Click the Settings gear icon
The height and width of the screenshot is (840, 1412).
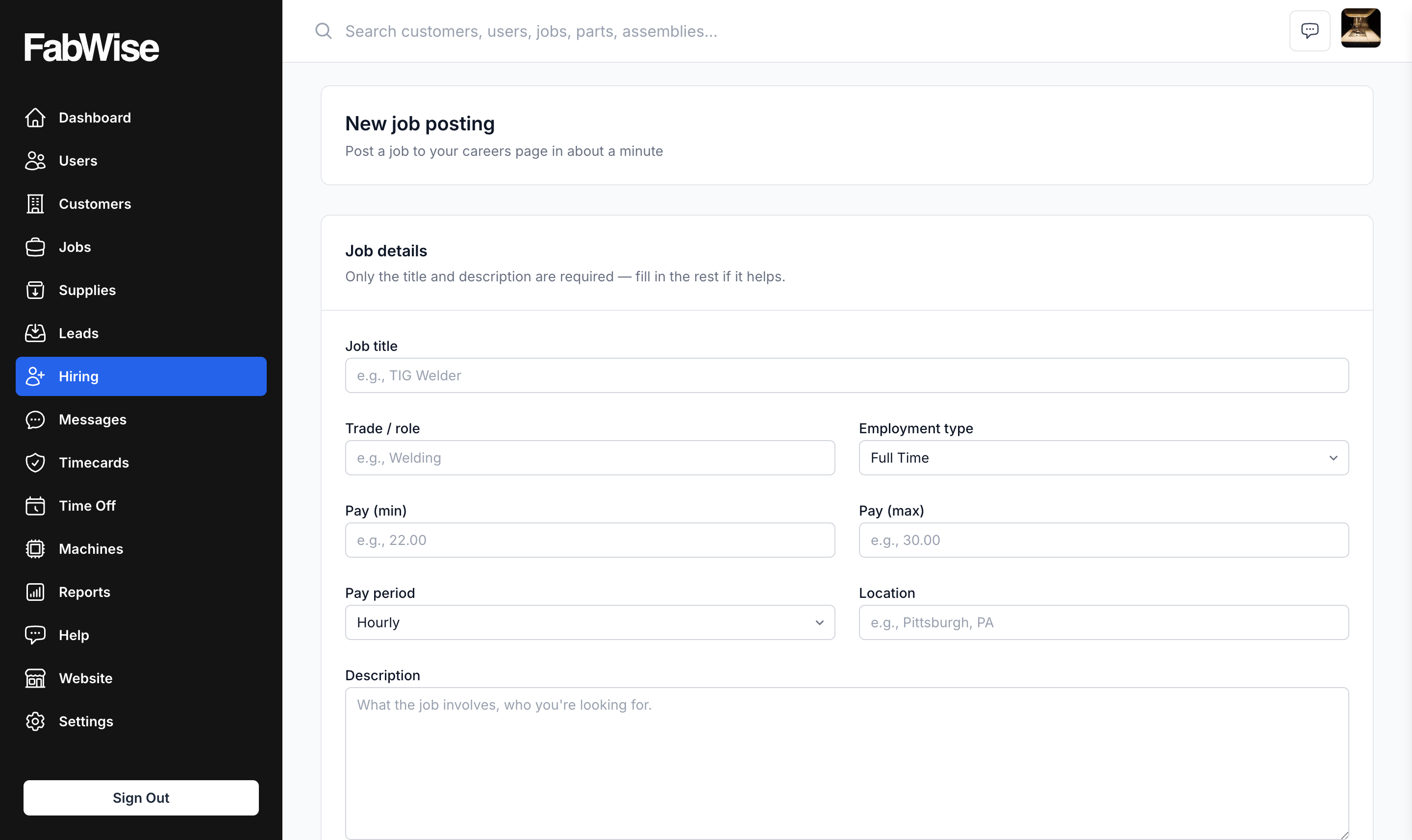(35, 721)
